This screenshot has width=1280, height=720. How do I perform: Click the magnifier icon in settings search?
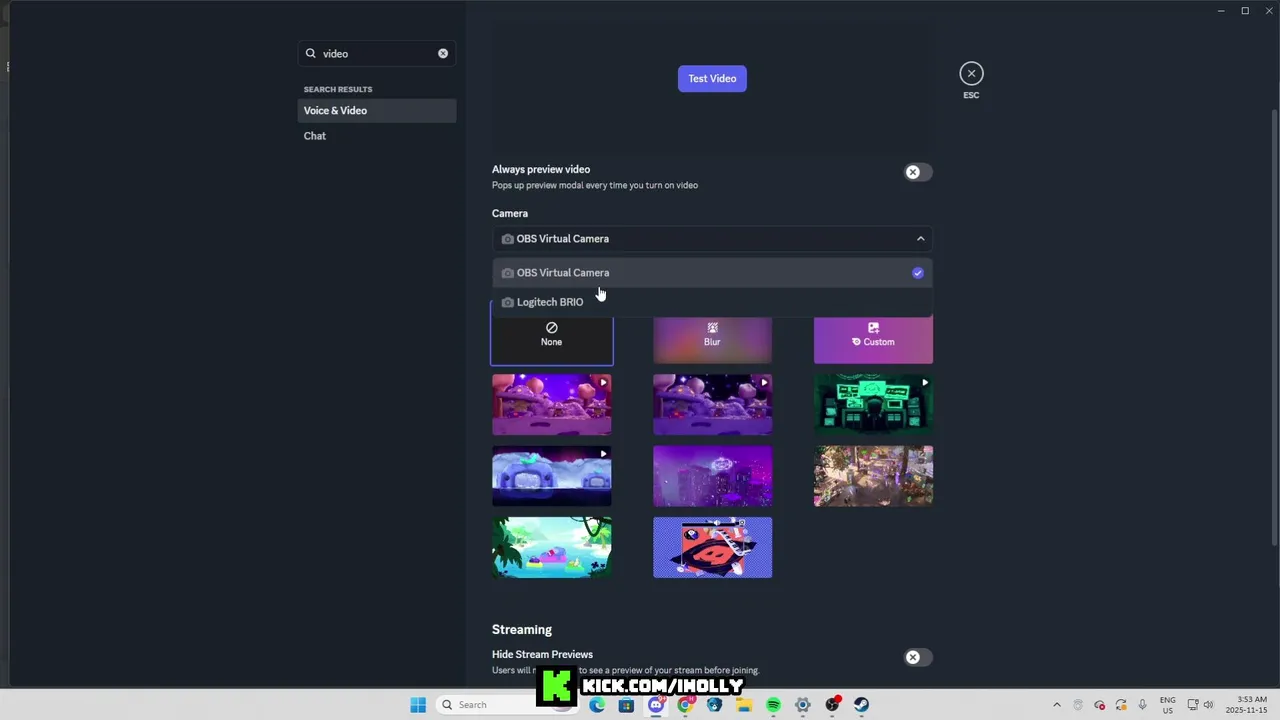(x=311, y=53)
